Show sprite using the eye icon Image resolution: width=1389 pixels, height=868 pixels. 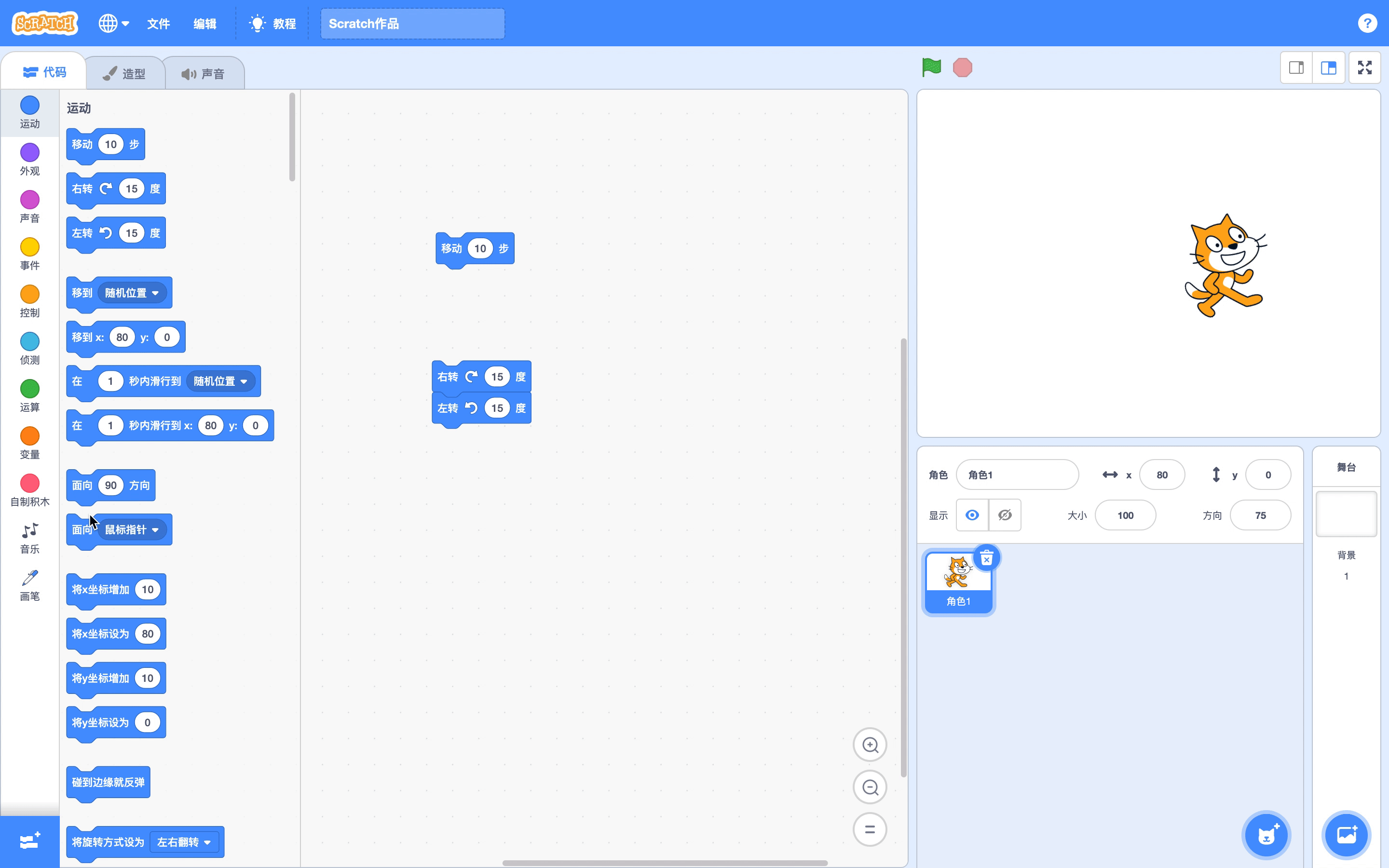[972, 515]
